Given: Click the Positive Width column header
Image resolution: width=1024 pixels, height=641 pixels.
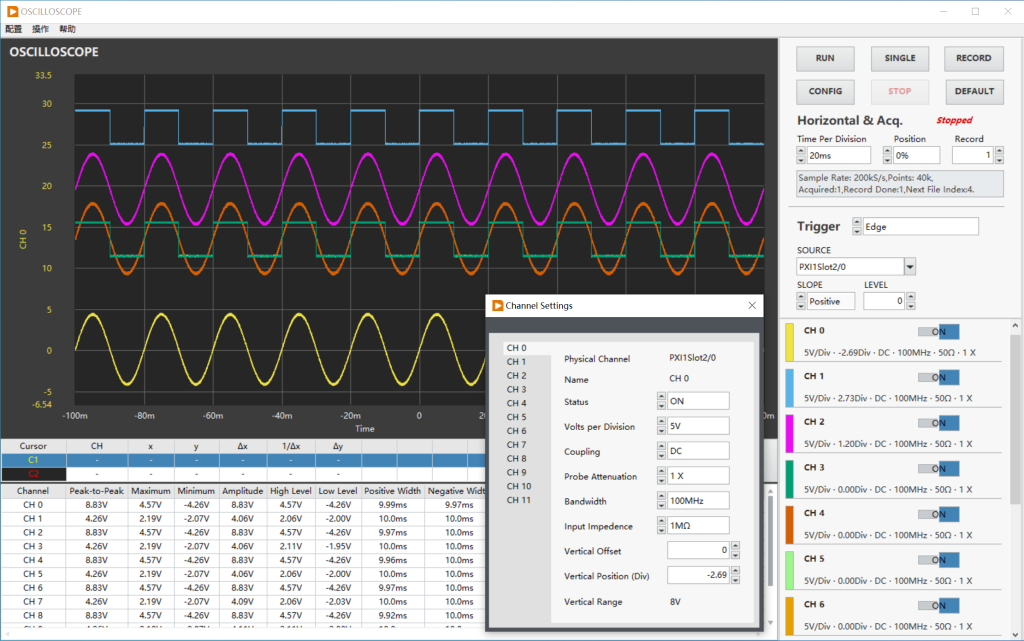Looking at the screenshot, I should [392, 491].
